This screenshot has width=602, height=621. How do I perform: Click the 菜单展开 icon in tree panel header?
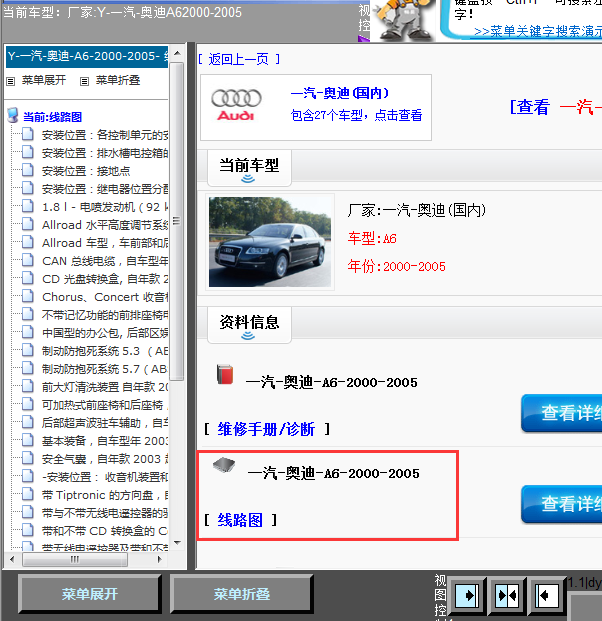pos(11,82)
